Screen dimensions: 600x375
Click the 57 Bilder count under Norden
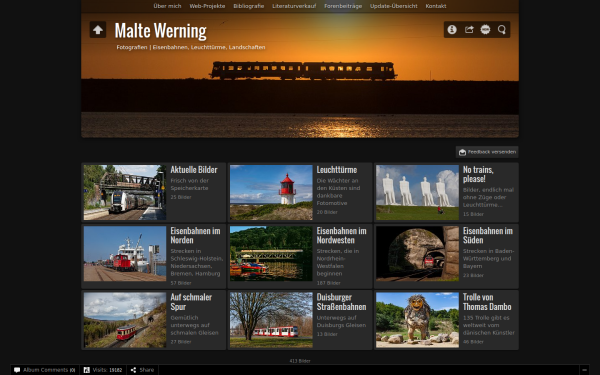click(181, 283)
